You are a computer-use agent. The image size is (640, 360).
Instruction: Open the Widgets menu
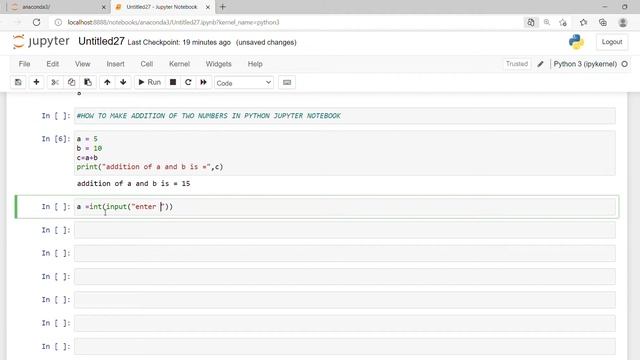coord(219,64)
